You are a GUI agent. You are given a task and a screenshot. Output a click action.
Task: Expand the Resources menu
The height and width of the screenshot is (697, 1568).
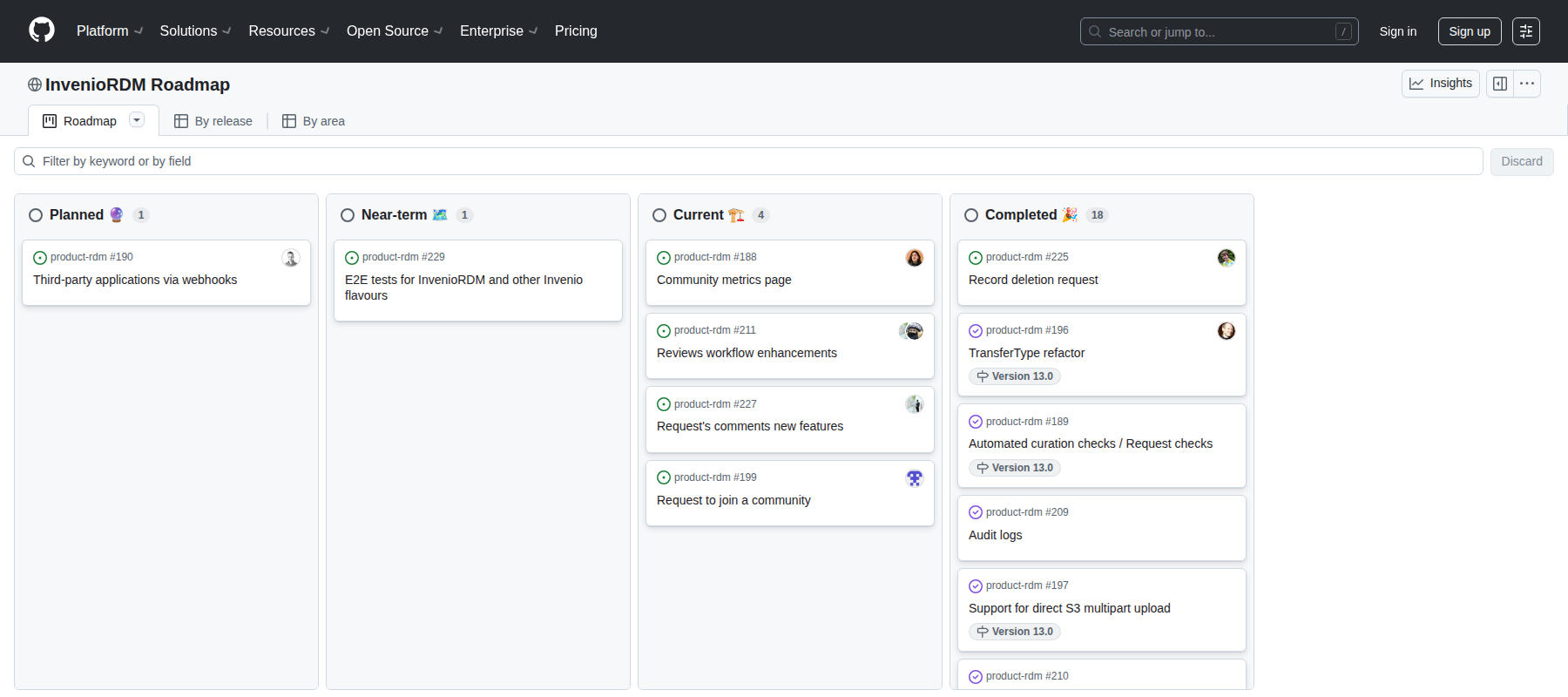click(289, 31)
